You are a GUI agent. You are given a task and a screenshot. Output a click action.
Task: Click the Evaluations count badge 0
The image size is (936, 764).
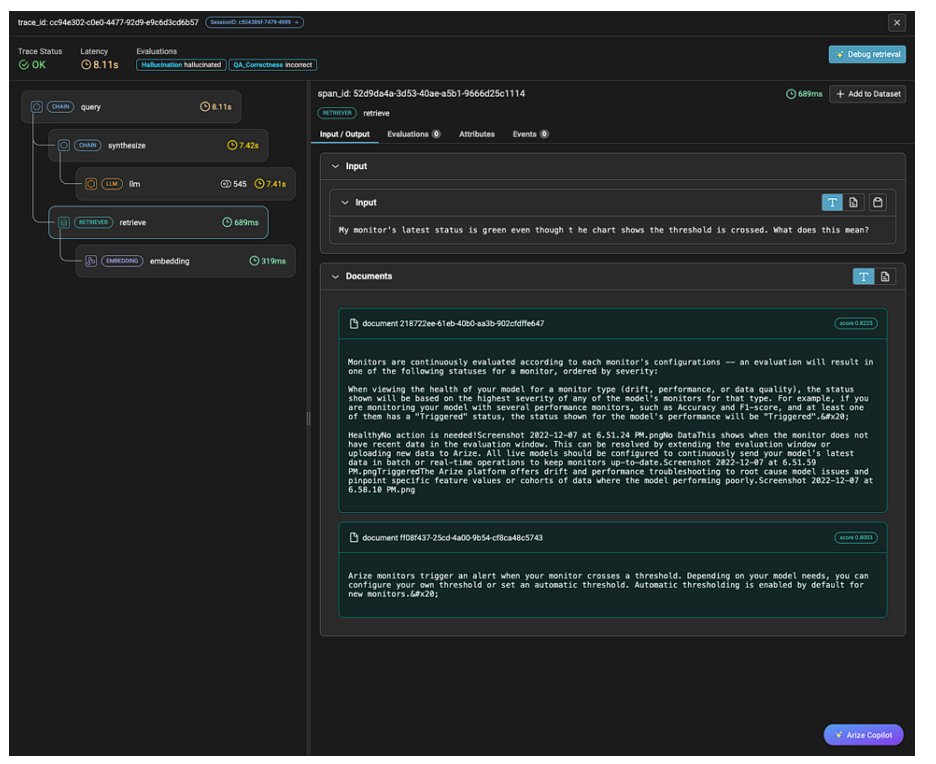pyautogui.click(x=436, y=134)
